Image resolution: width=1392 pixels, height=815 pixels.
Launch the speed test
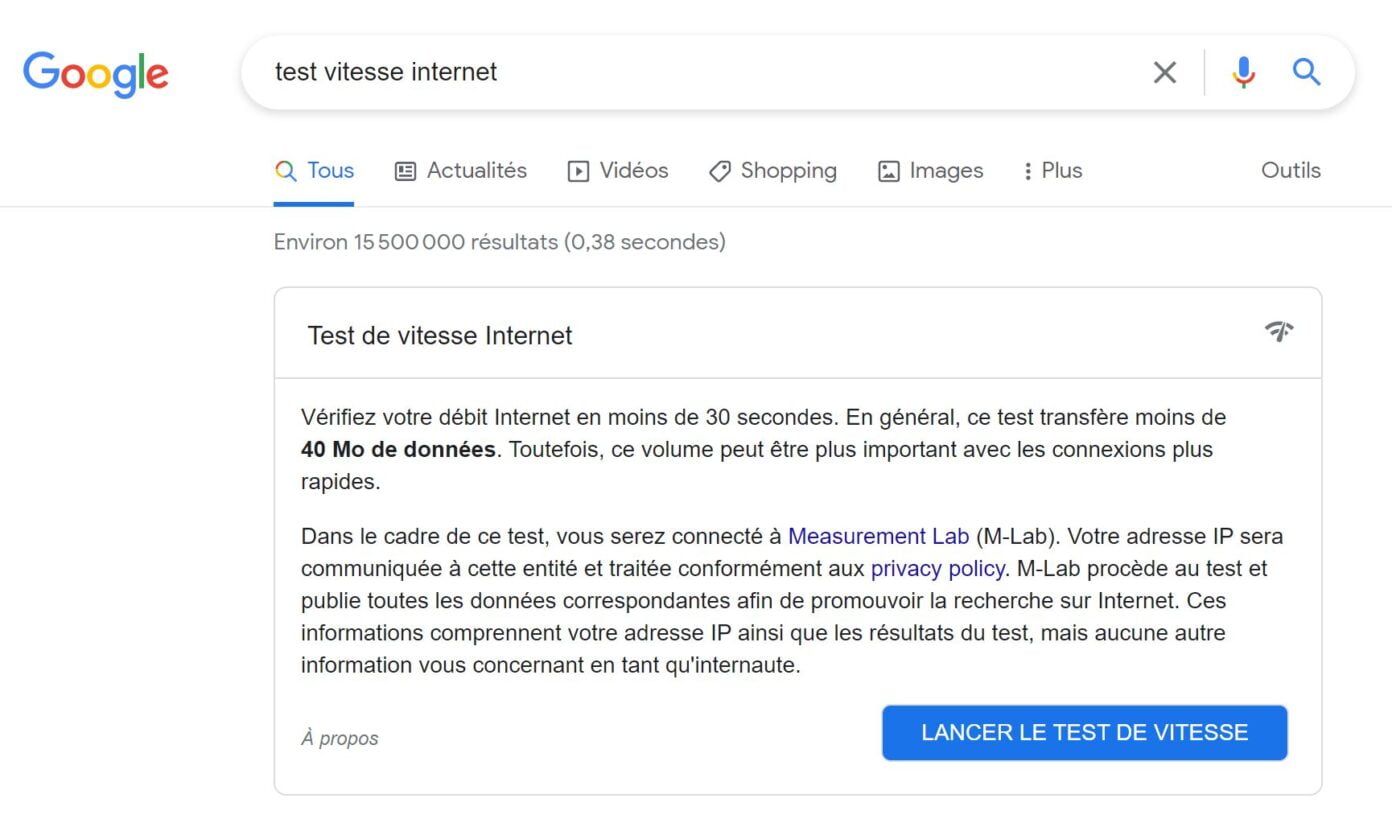[1084, 732]
